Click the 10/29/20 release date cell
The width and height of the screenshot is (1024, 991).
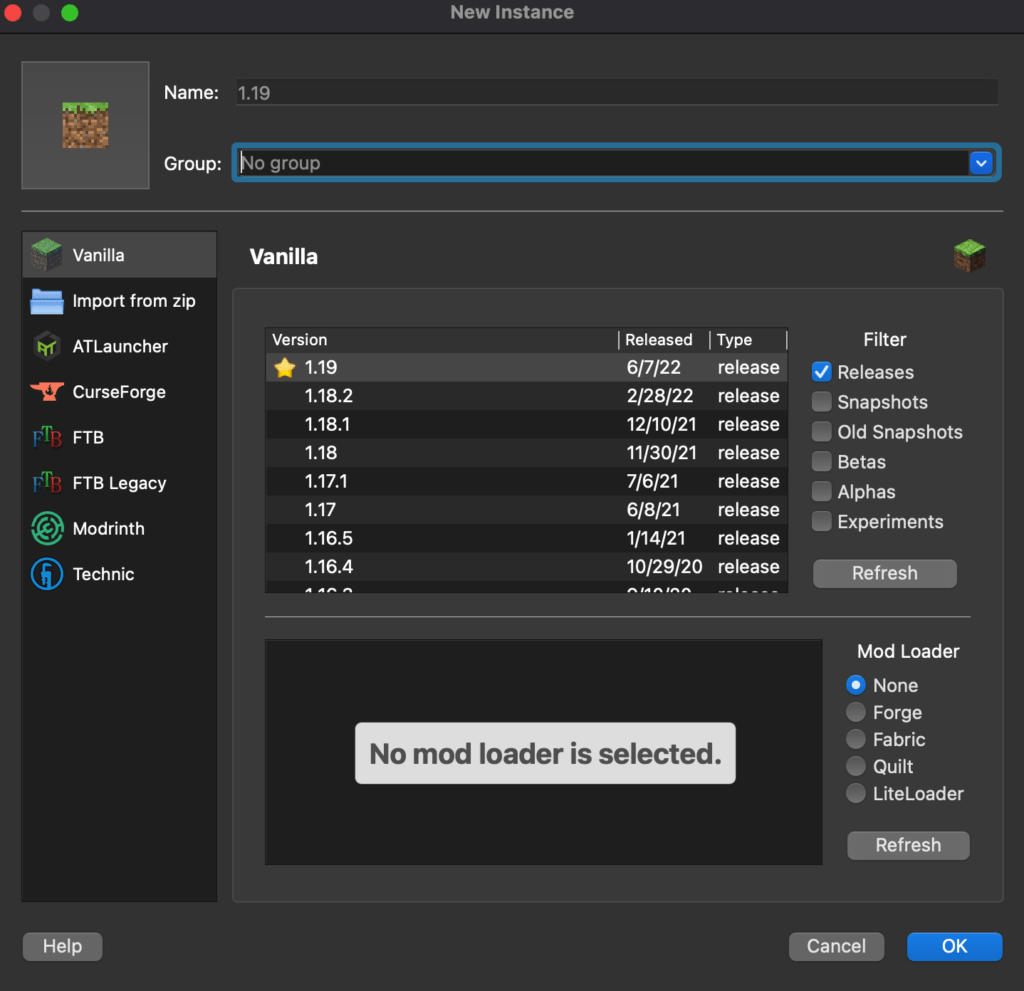[664, 566]
